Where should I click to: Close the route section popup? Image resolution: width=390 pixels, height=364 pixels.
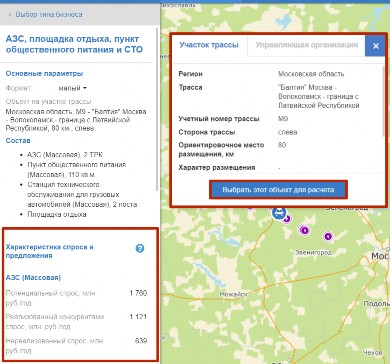tap(376, 46)
